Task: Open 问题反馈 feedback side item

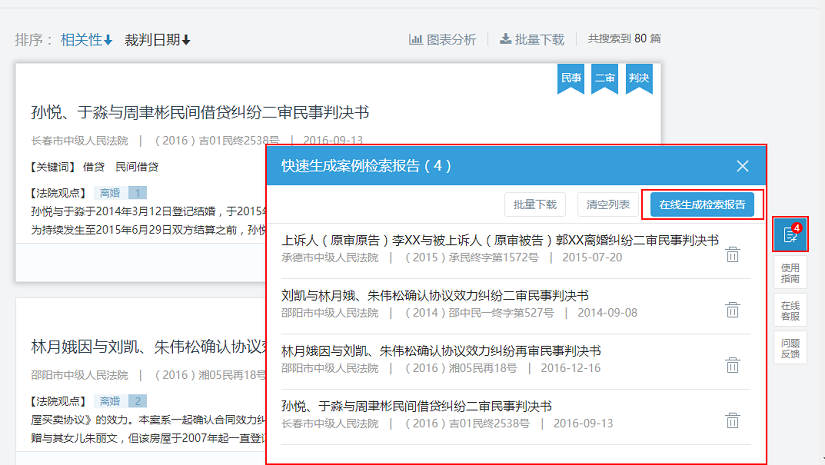Action: click(790, 347)
